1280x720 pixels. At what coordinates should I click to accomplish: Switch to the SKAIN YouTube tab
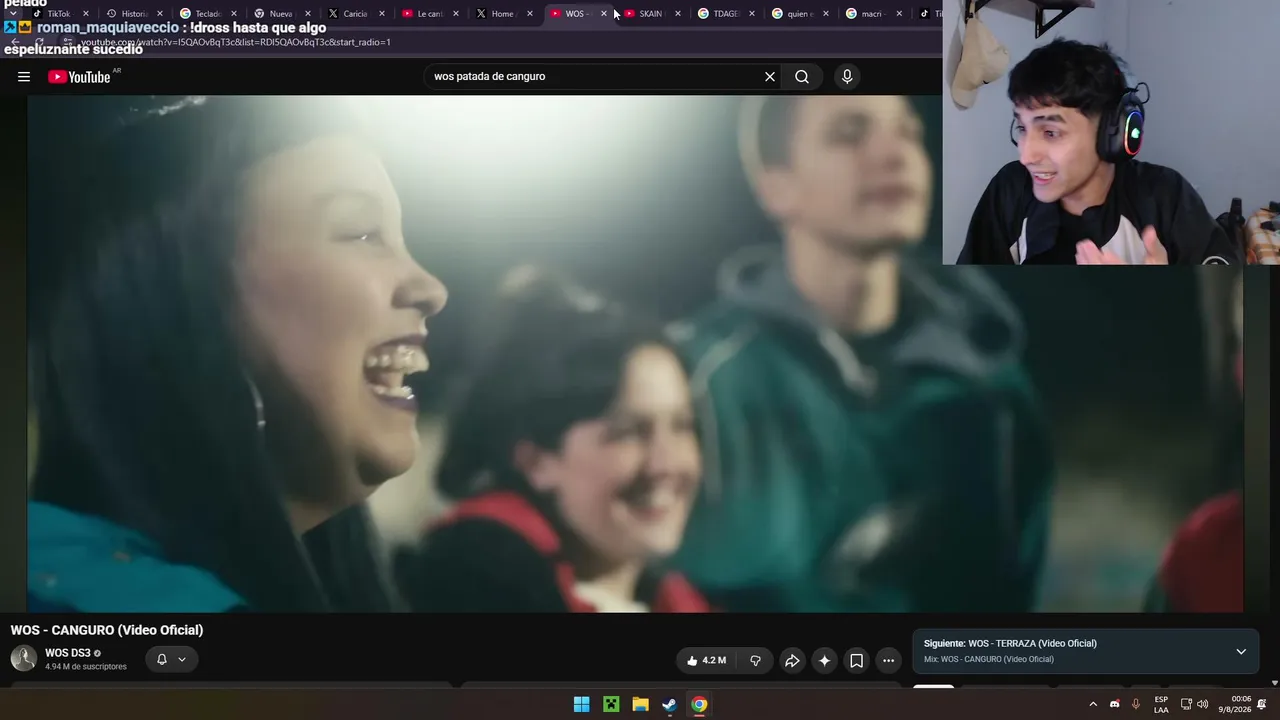650,14
